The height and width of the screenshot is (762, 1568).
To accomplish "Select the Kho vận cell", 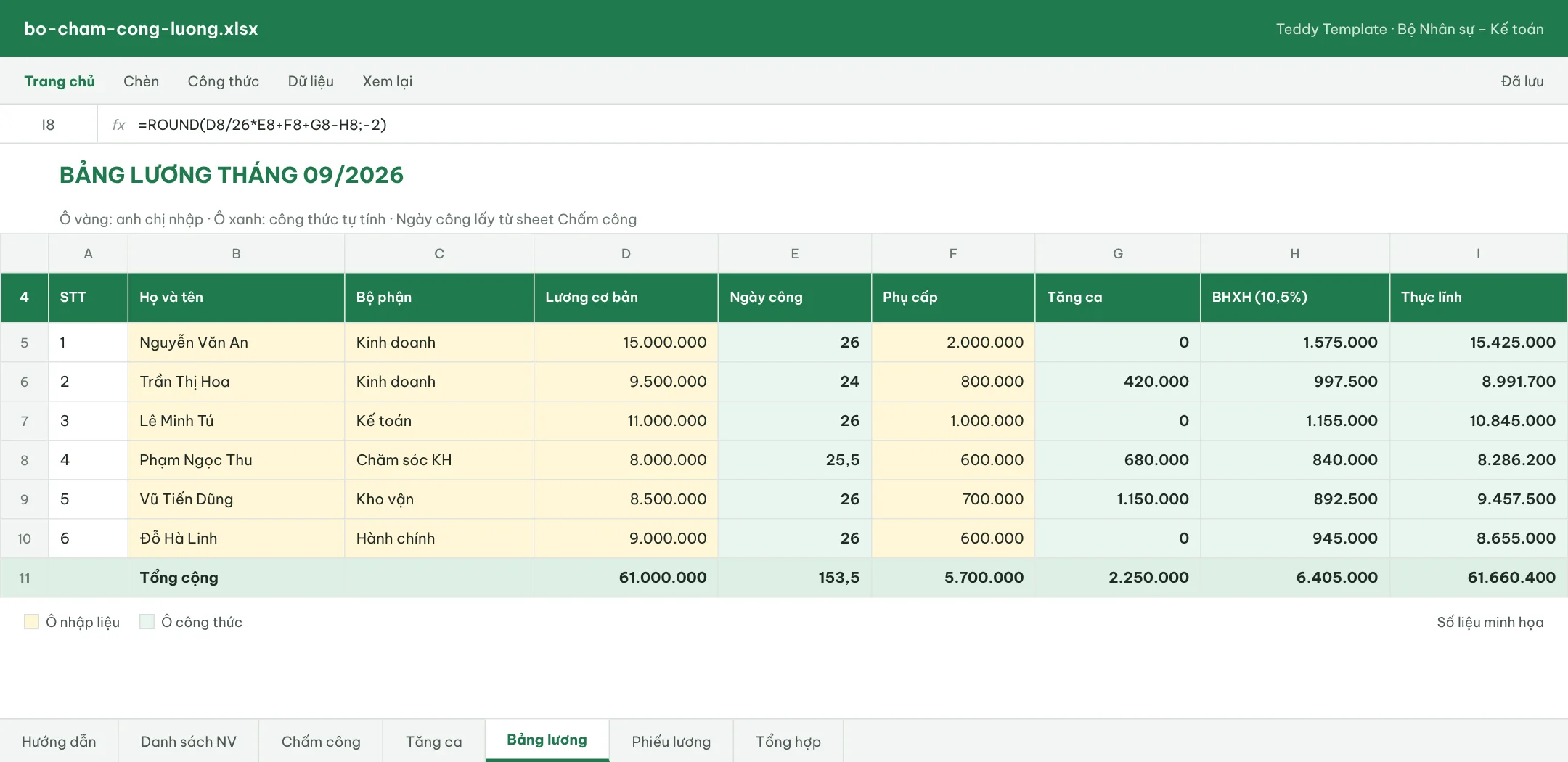I will pos(439,499).
